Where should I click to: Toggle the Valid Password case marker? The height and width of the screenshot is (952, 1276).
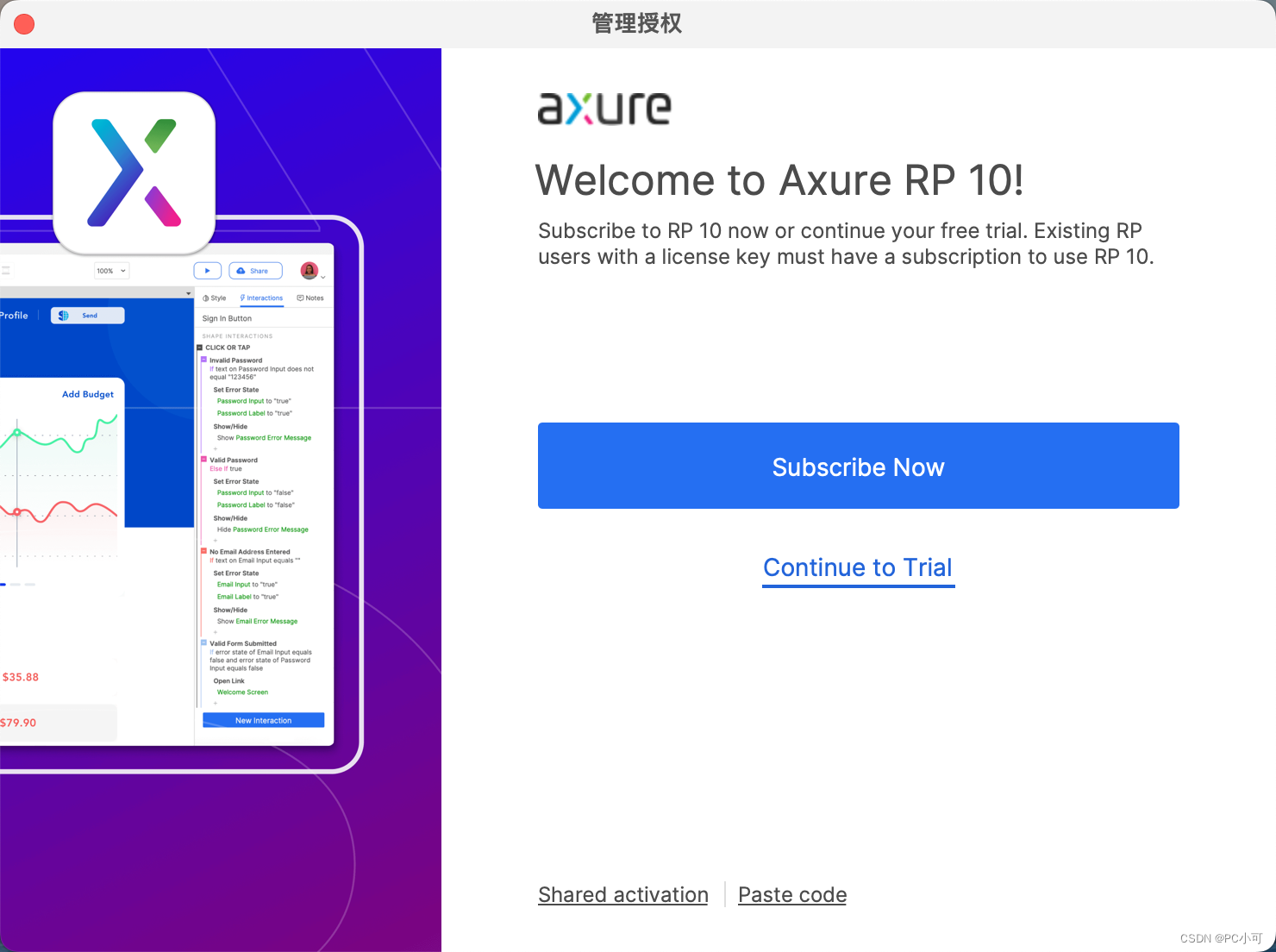[x=204, y=460]
